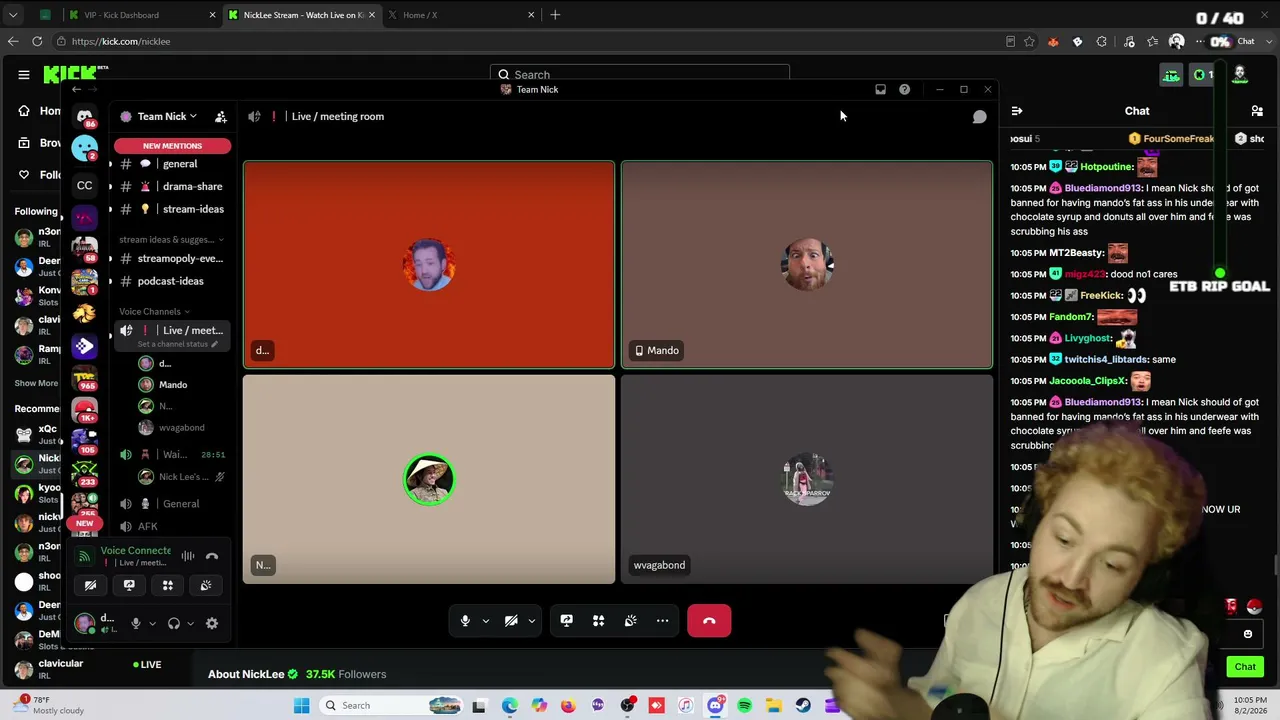
Task: Share screen from the sidebar voice panel
Action: [x=129, y=585]
